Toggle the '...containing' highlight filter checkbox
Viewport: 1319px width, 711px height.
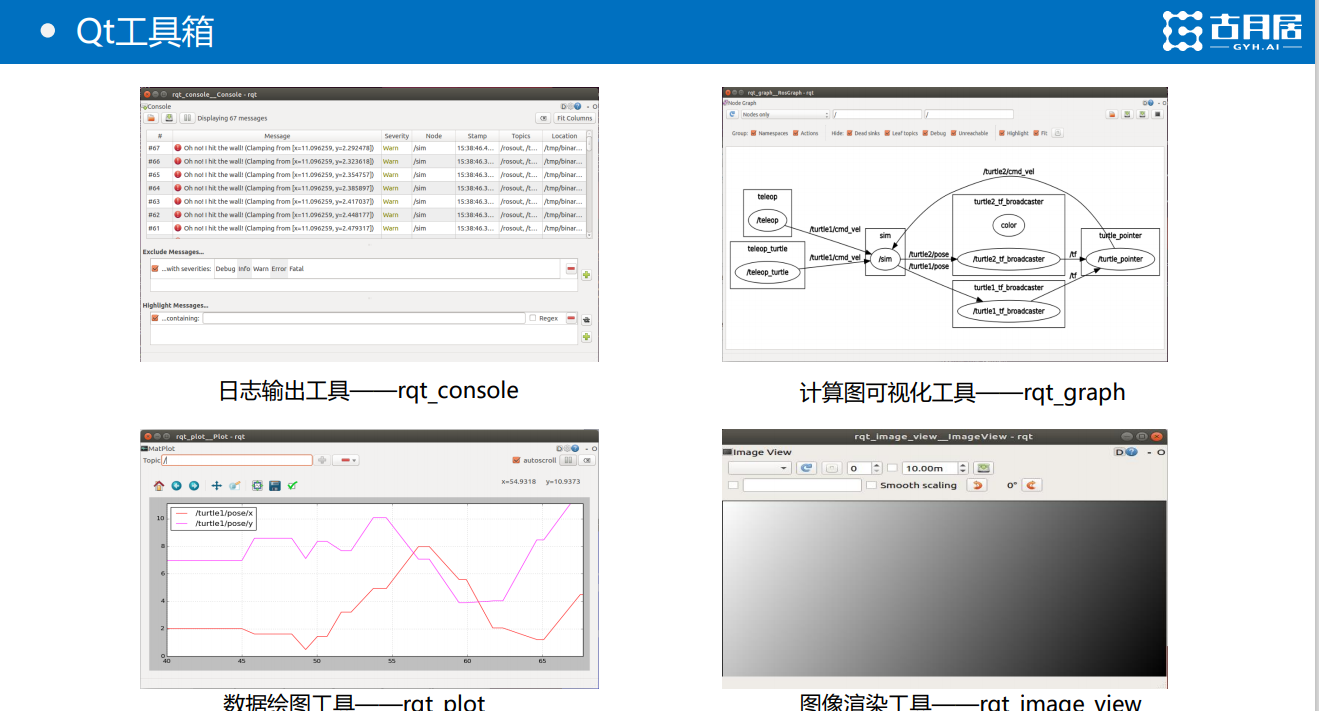pos(155,318)
